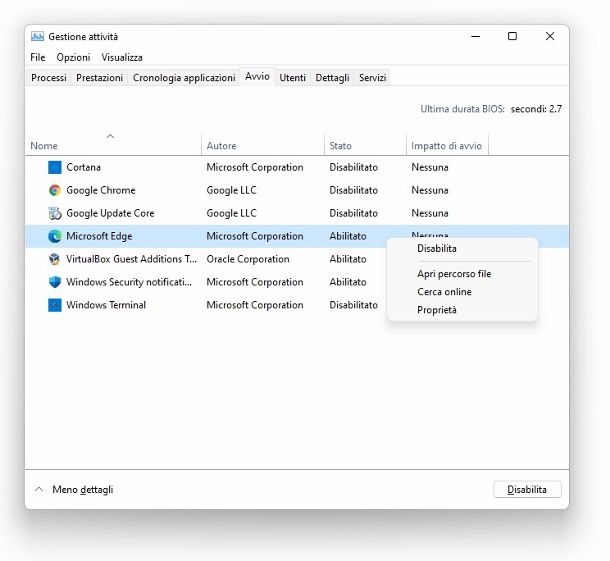Select the Microsoft Edge entry name
This screenshot has width=610, height=561.
click(x=99, y=236)
